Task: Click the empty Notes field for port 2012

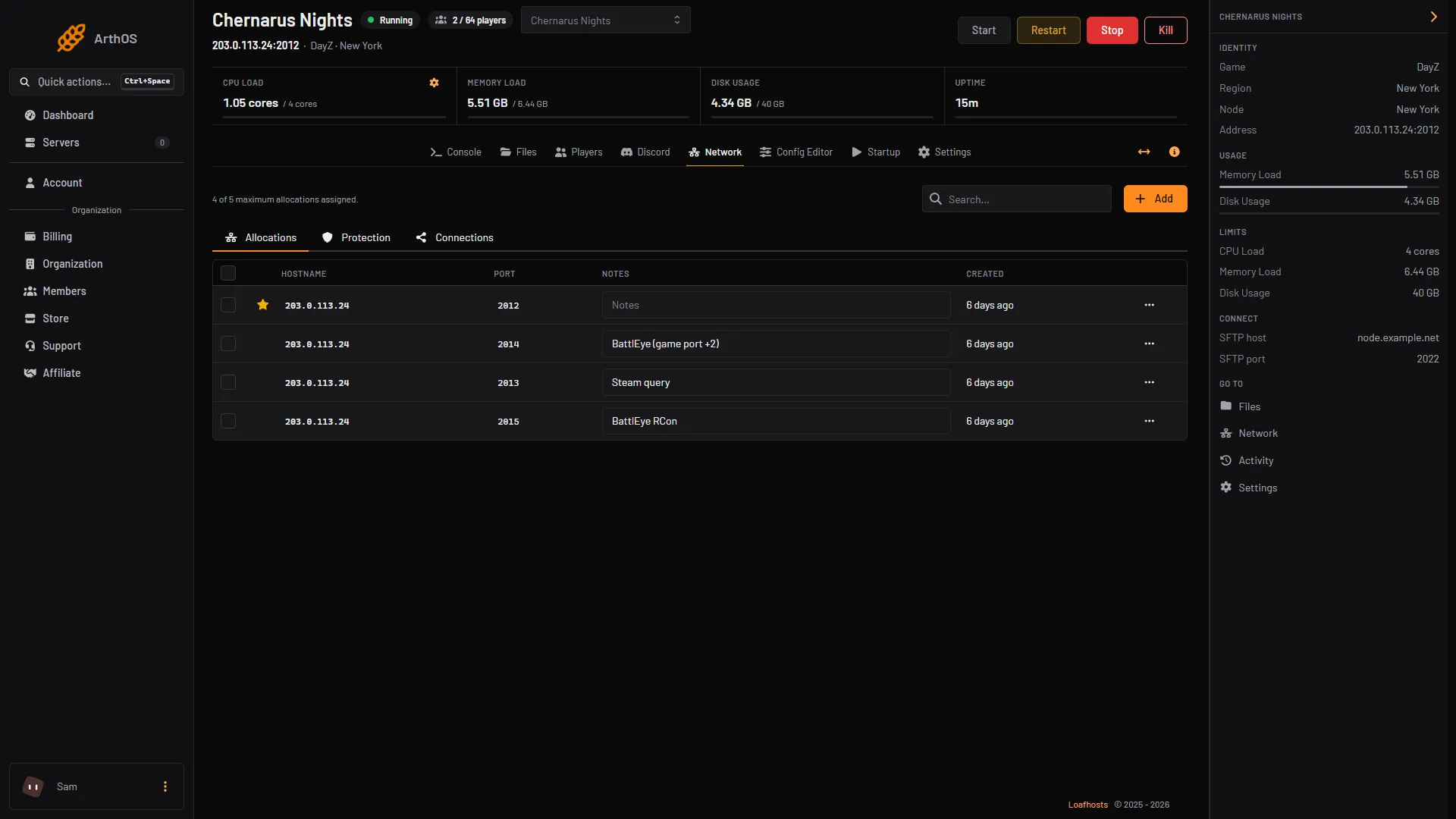Action: [x=776, y=305]
